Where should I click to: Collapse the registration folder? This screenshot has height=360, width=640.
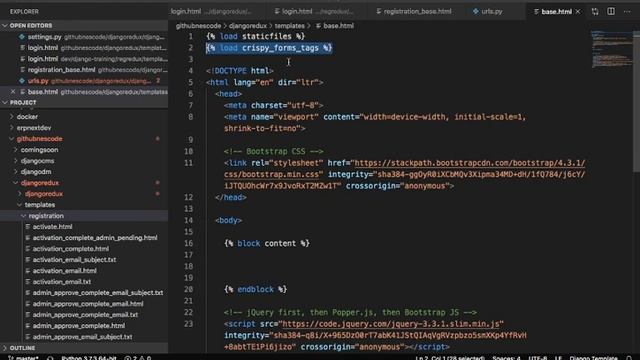46,216
